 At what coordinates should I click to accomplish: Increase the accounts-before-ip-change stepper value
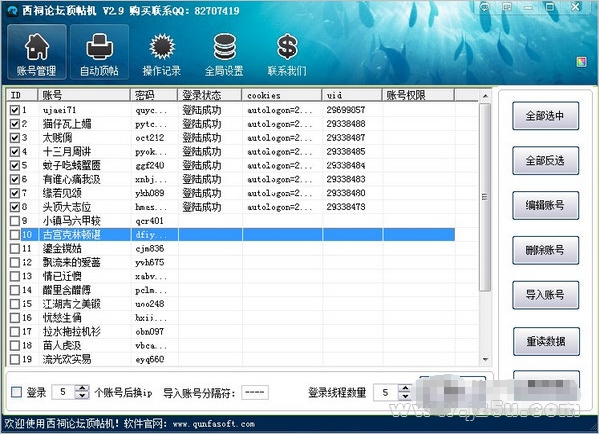[x=82, y=388]
